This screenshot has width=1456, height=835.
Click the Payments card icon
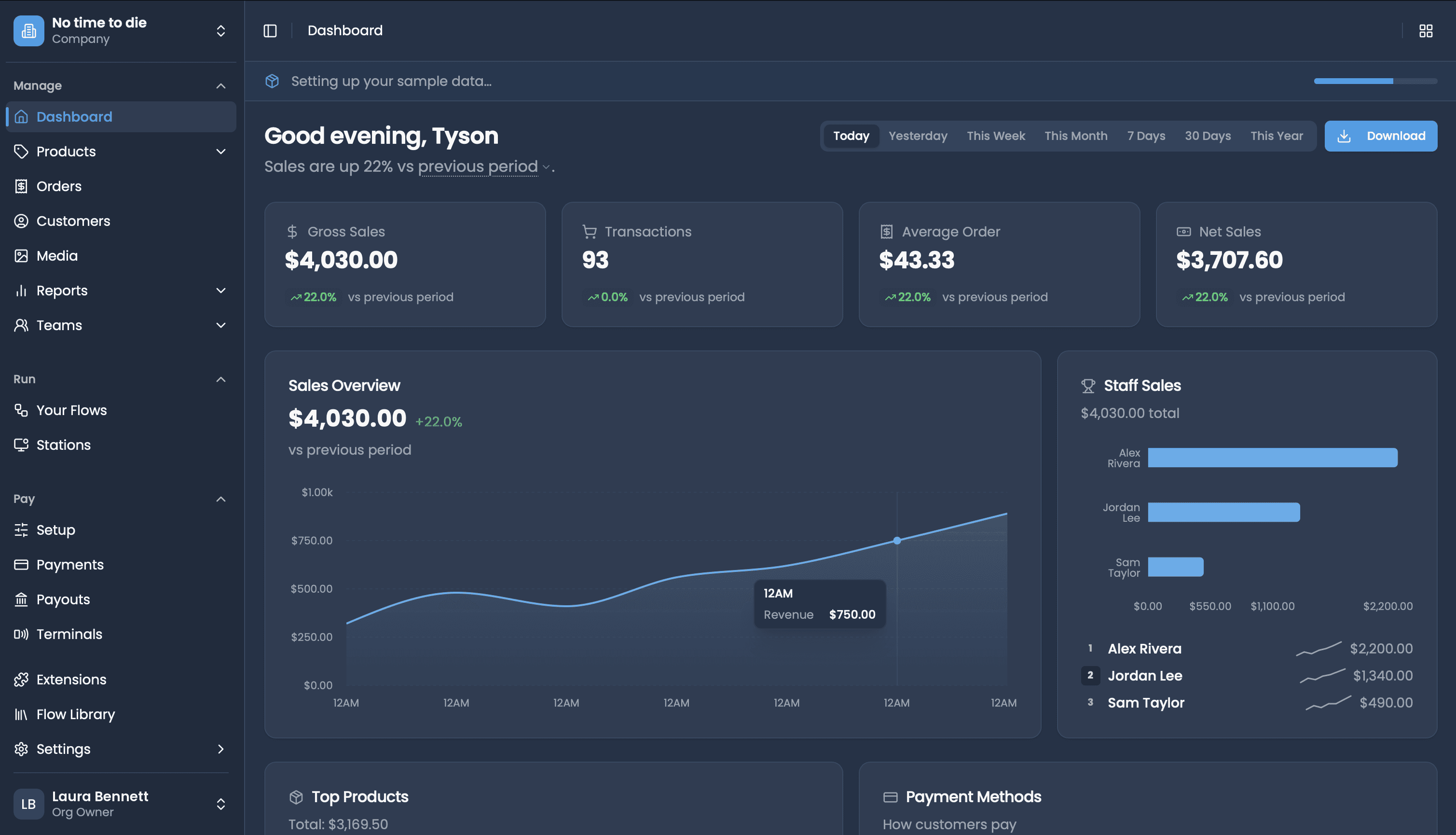[21, 565]
